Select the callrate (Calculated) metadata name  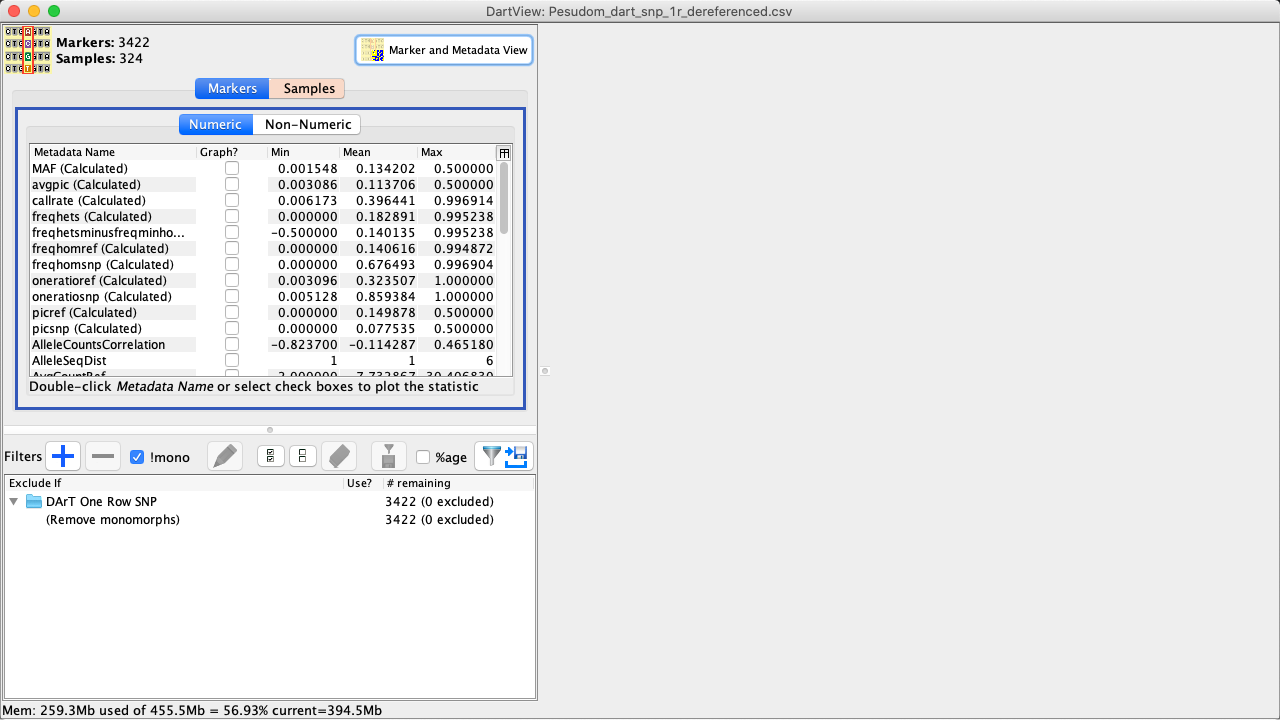[89, 200]
